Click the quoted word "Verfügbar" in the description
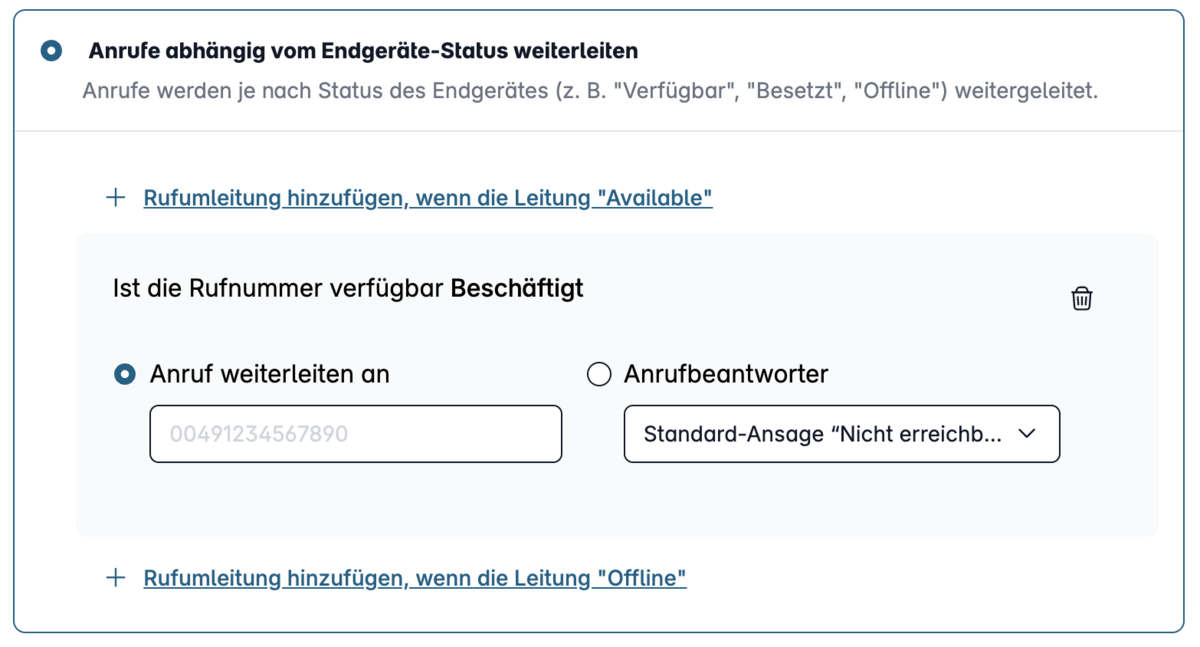Screen dimensions: 1200x647 point(676,91)
